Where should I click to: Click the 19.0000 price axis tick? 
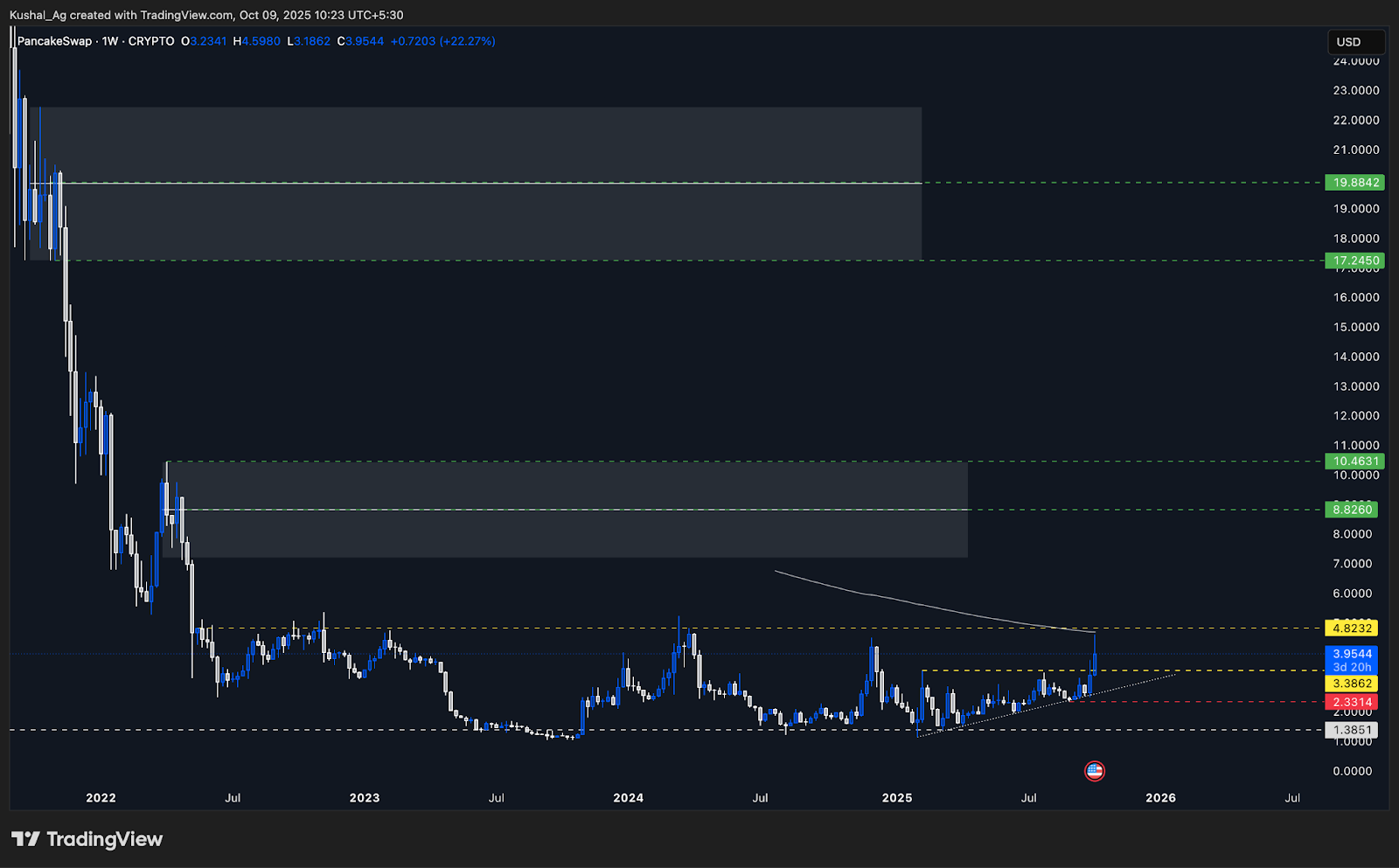click(1356, 209)
